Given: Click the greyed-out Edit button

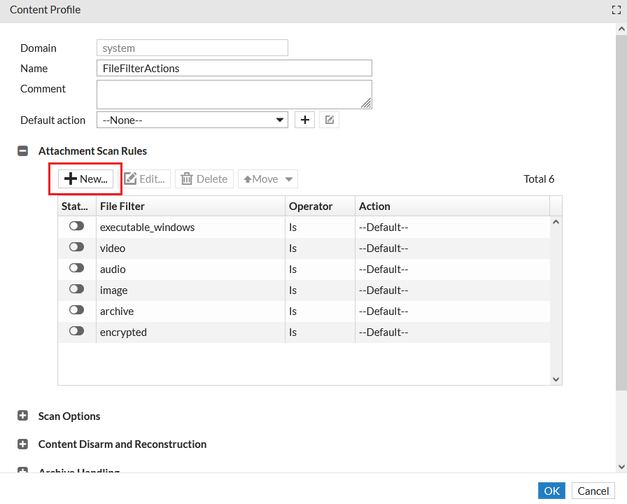Looking at the screenshot, I should 145,179.
